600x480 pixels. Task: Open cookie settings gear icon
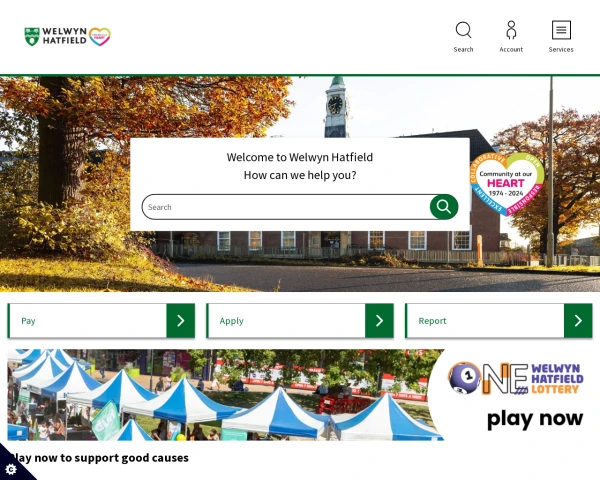pos(11,469)
